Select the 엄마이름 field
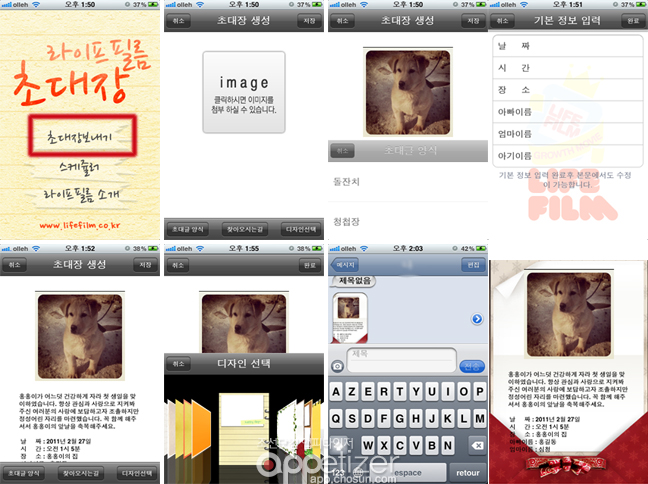Image resolution: width=648 pixels, height=484 pixels. (x=568, y=134)
